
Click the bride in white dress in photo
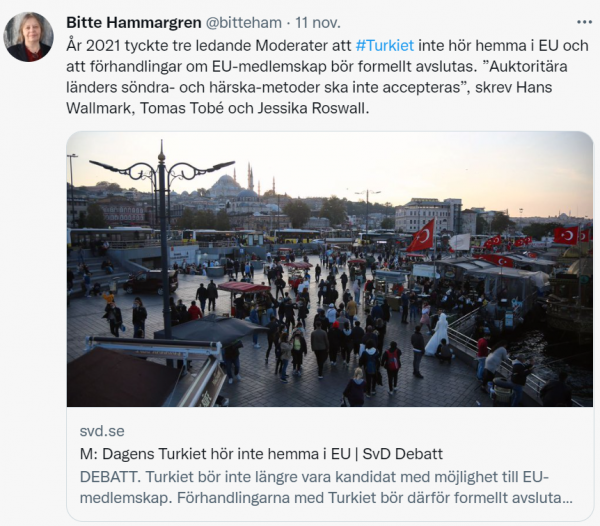tap(437, 334)
